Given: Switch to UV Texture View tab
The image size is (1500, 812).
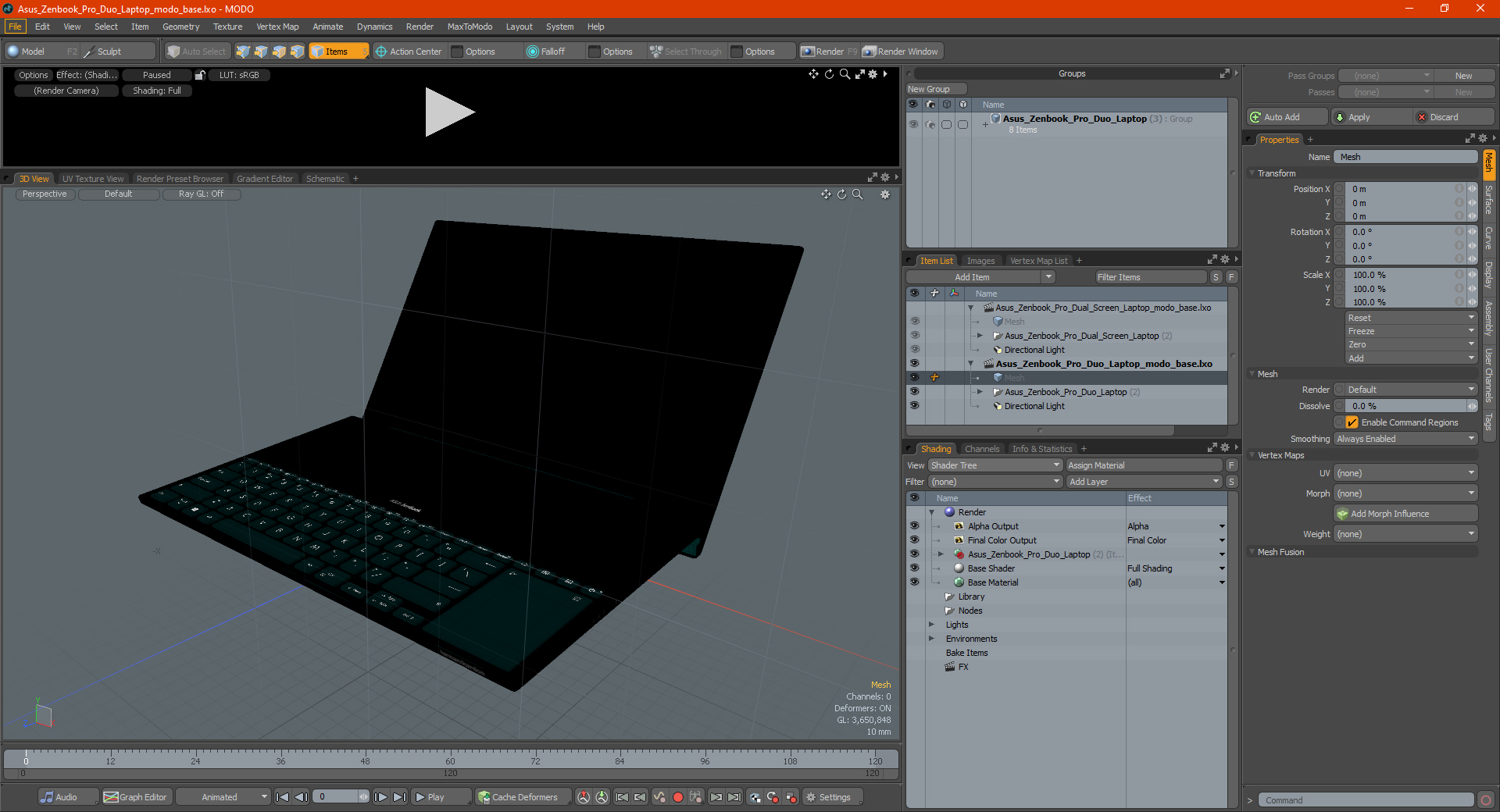Looking at the screenshot, I should tap(93, 179).
